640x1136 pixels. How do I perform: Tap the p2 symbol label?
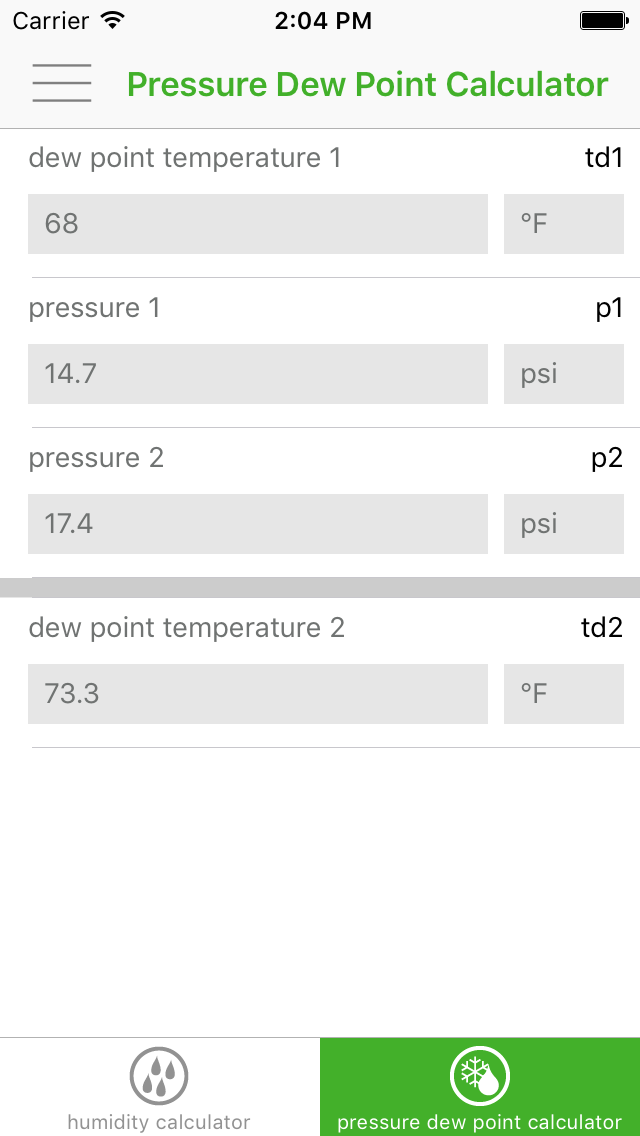point(607,458)
